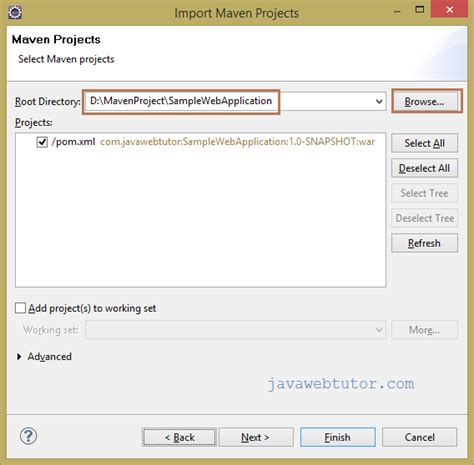Open the help question mark icon

pyautogui.click(x=28, y=436)
